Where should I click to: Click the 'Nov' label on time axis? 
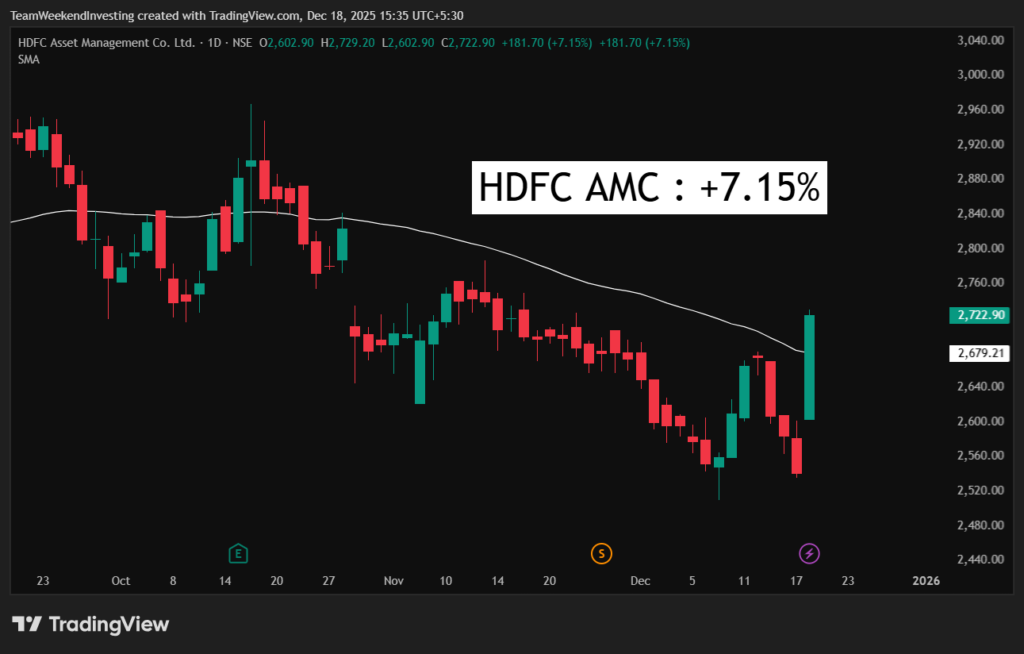(x=394, y=581)
